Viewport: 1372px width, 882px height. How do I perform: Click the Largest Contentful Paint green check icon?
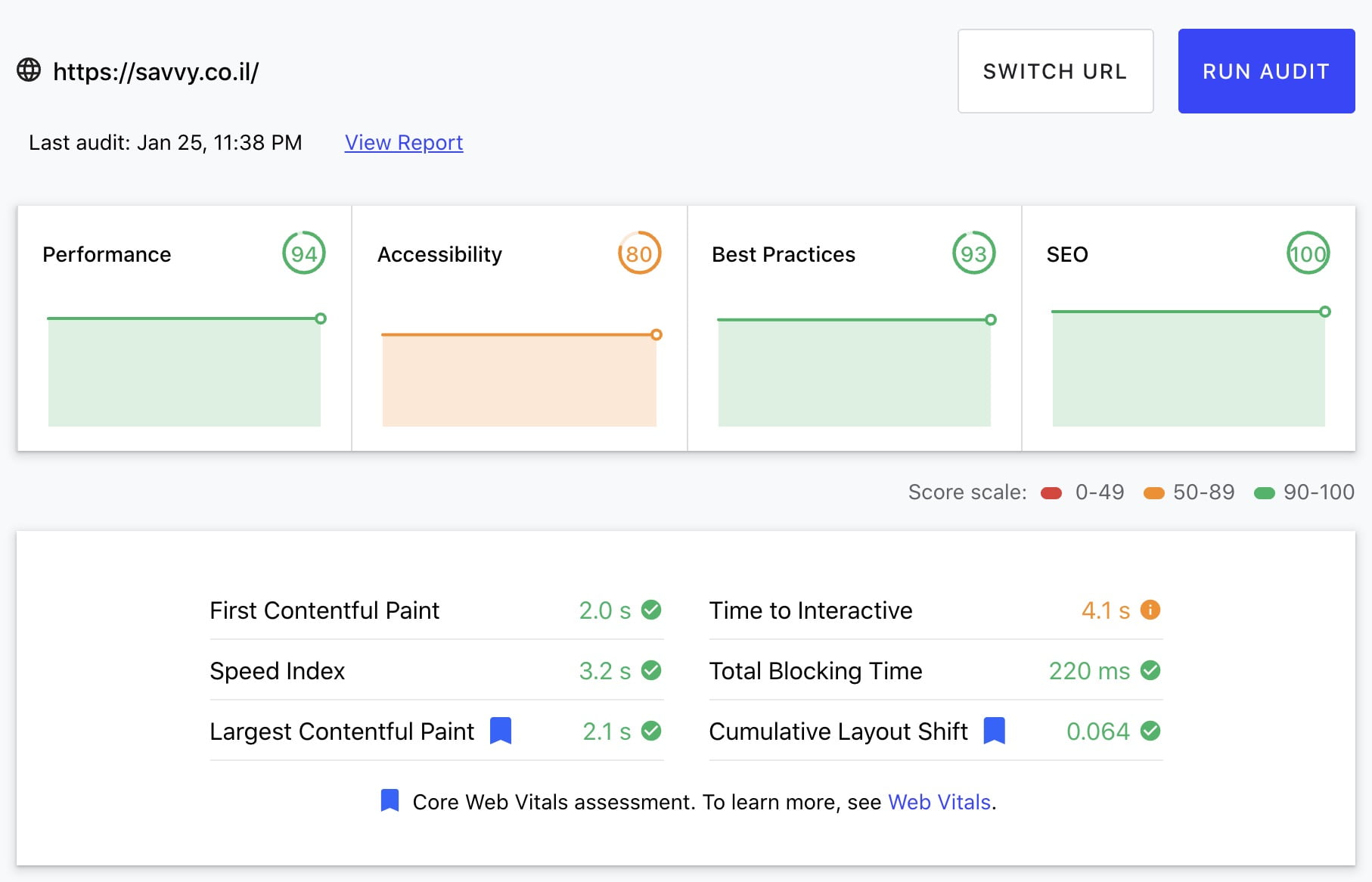tap(651, 731)
